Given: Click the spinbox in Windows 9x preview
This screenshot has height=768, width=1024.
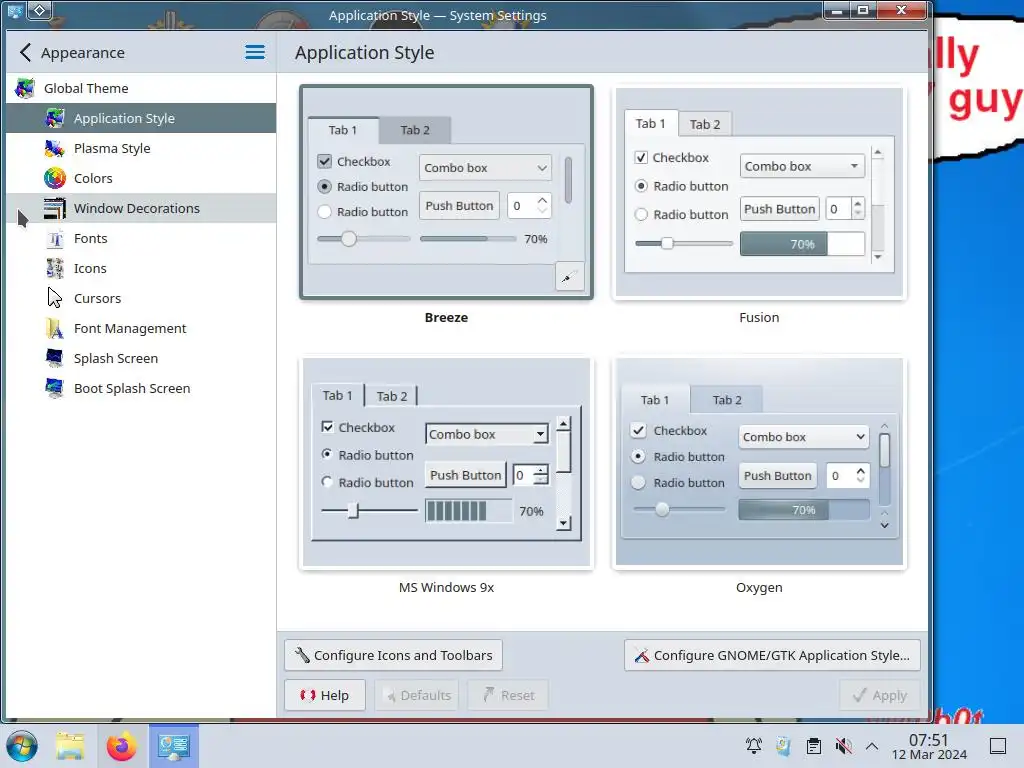Looking at the screenshot, I should 530,475.
